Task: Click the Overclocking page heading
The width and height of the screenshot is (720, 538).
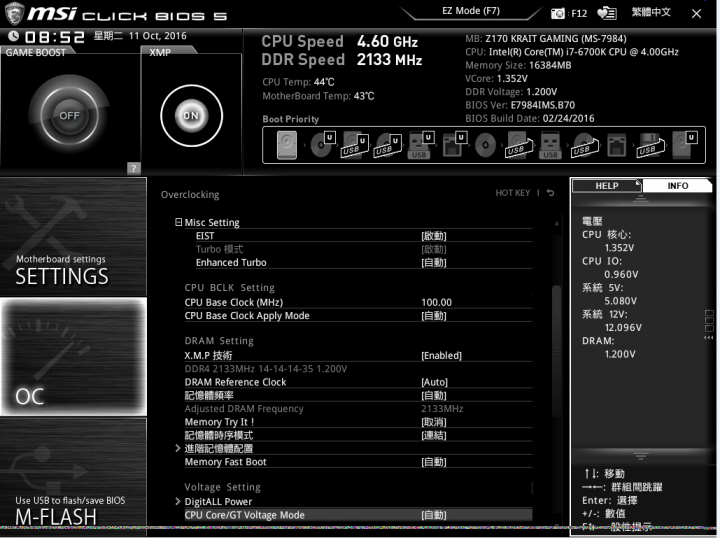Action: pos(190,195)
